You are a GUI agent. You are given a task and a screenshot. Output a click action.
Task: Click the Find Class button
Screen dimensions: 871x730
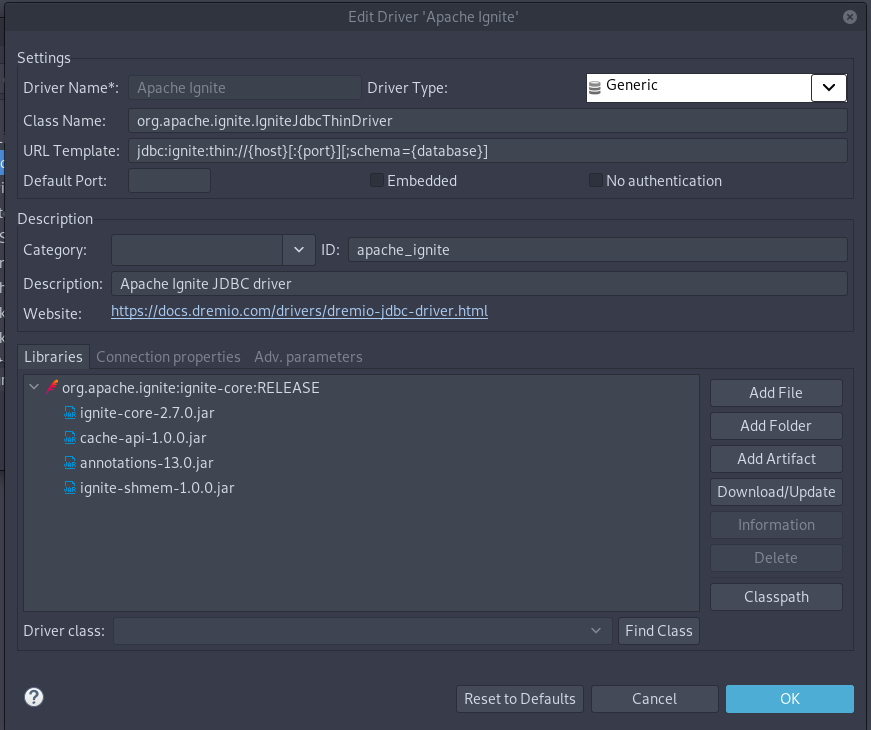tap(658, 630)
